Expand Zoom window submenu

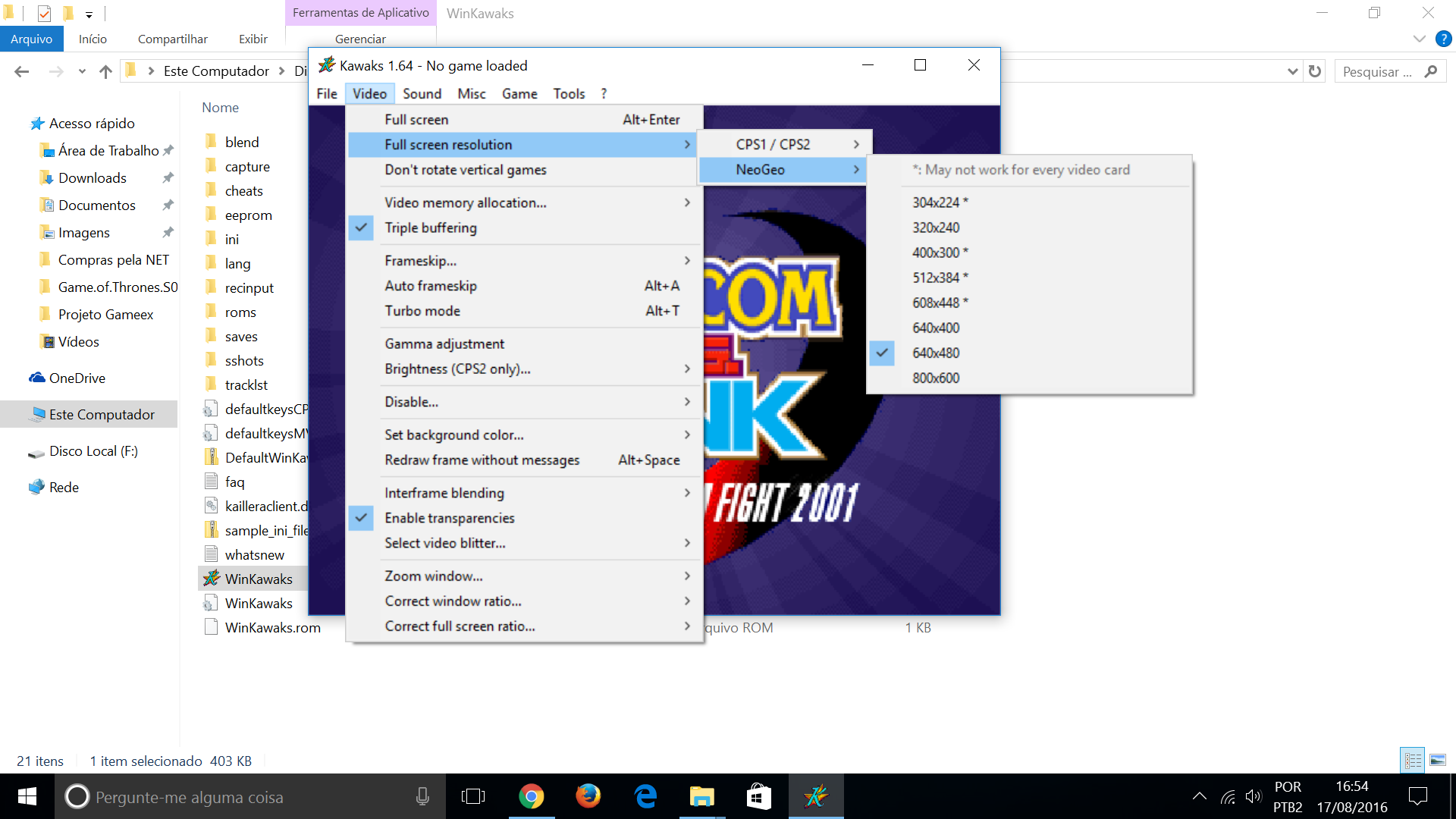(x=523, y=576)
